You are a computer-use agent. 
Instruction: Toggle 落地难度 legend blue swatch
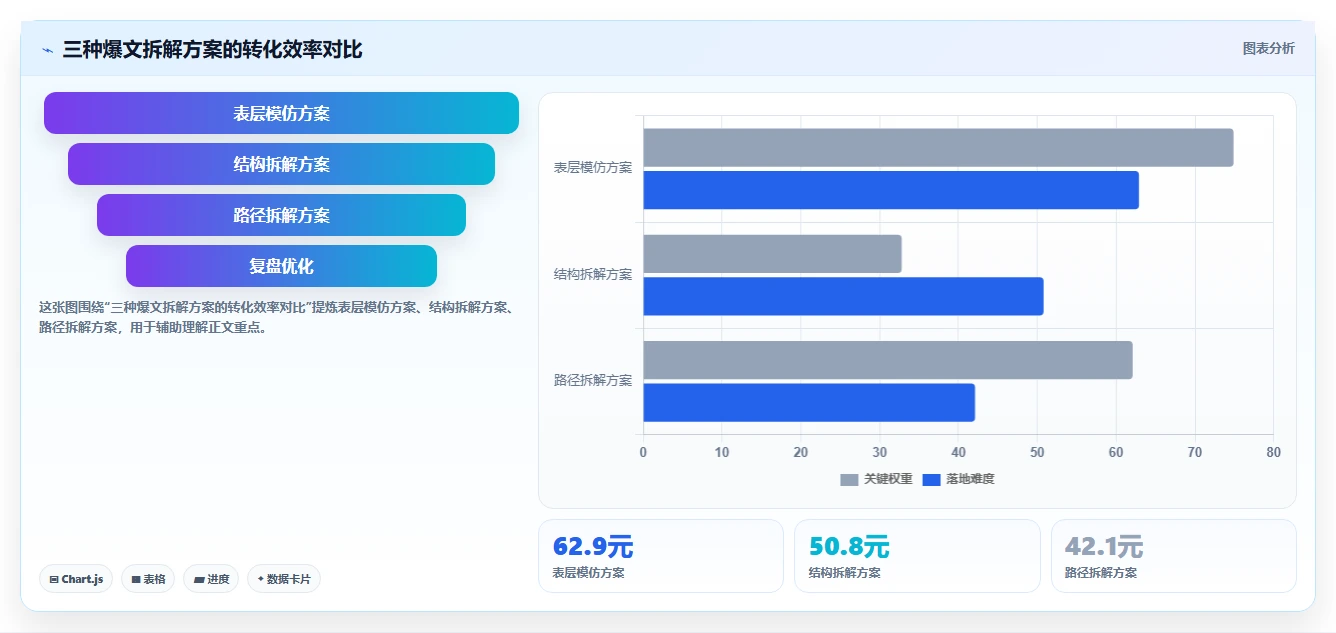(x=931, y=480)
